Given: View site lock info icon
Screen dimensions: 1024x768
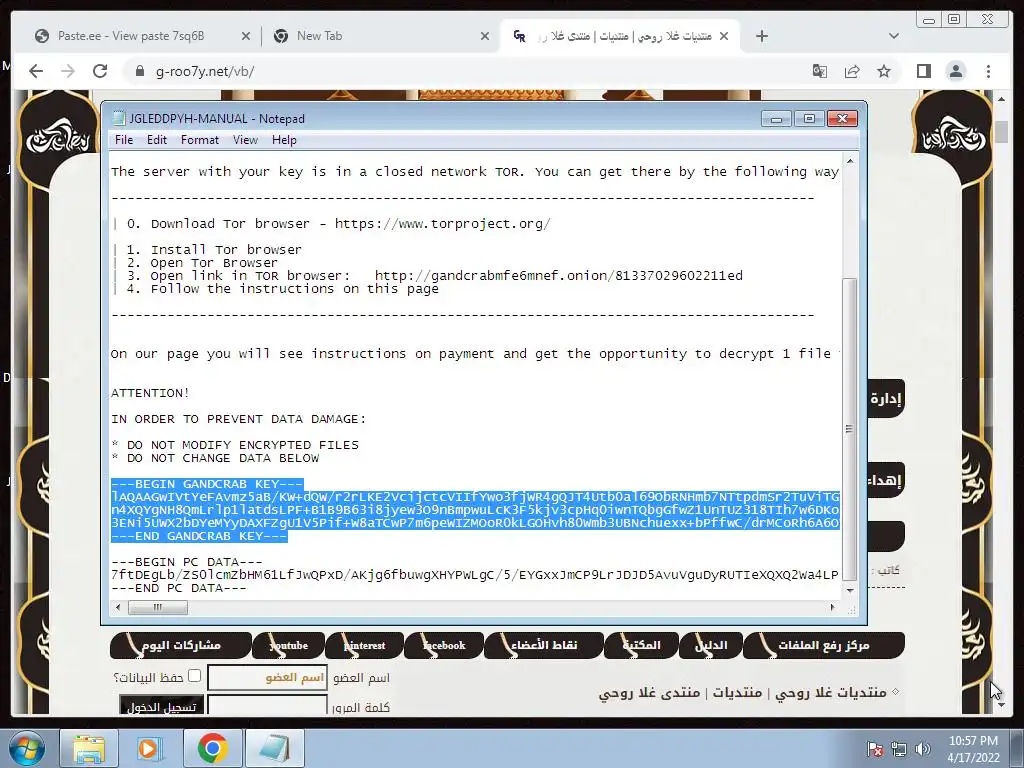Looking at the screenshot, I should pyautogui.click(x=139, y=71).
